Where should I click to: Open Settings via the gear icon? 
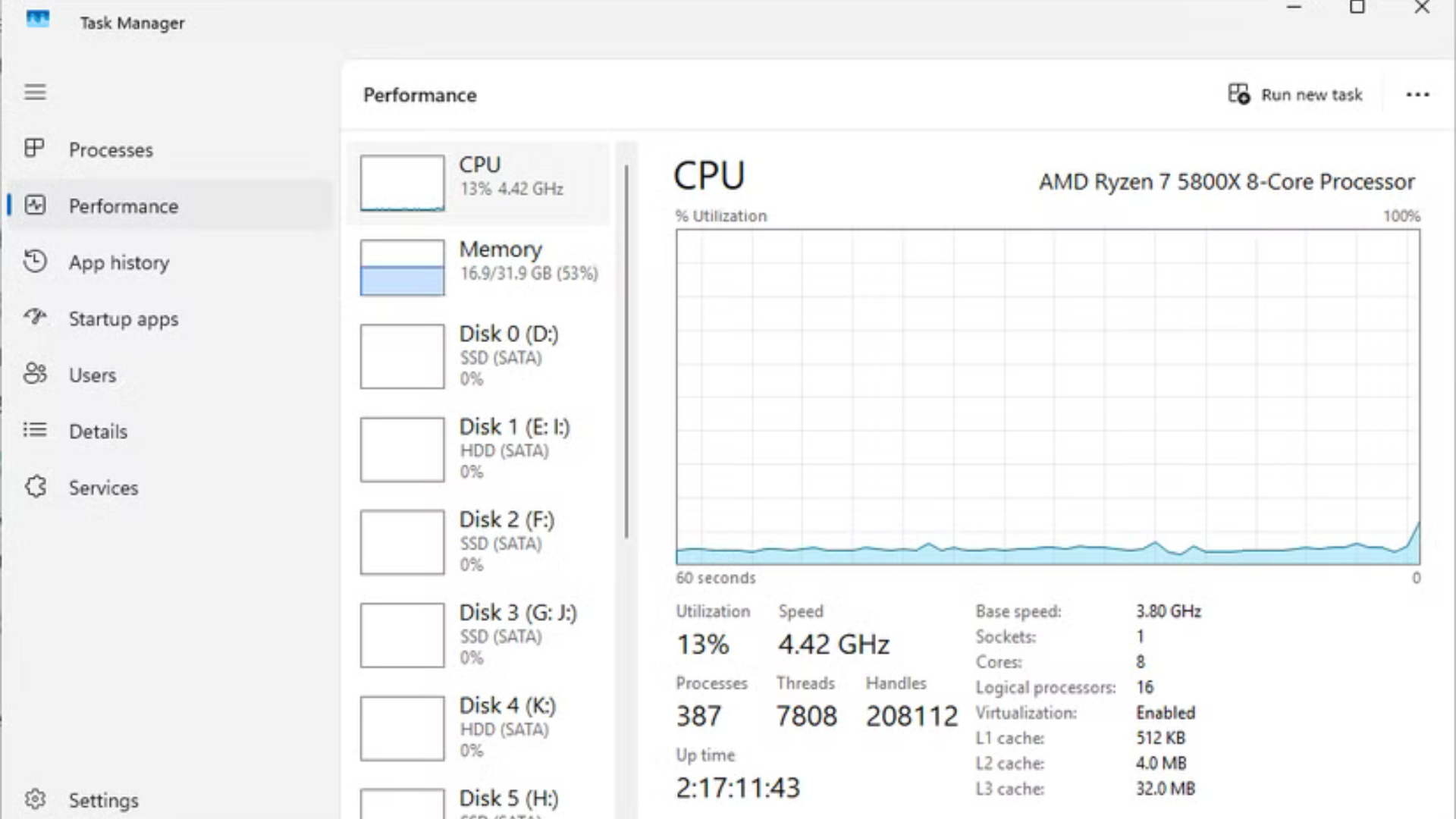pyautogui.click(x=35, y=799)
